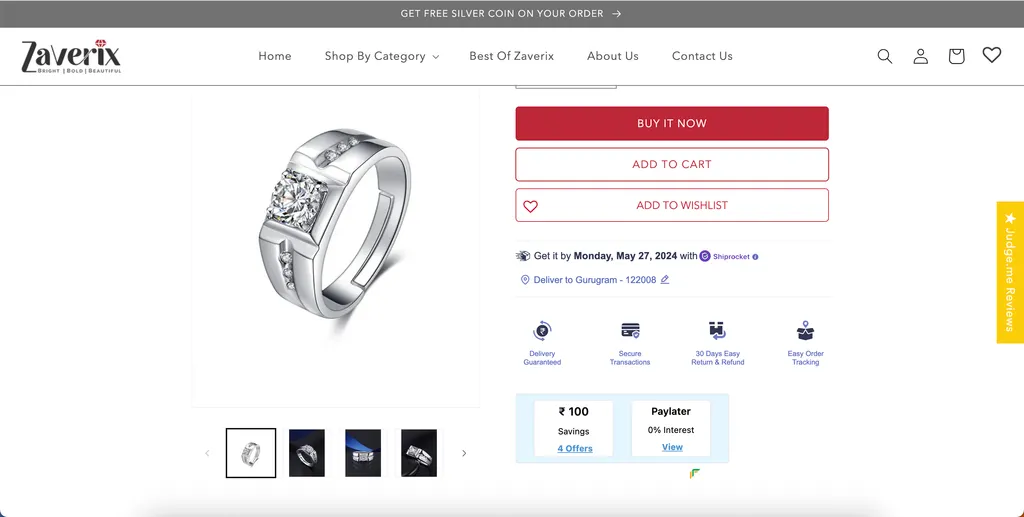The image size is (1024, 517).
Task: Open the search icon in header
Action: coord(884,56)
